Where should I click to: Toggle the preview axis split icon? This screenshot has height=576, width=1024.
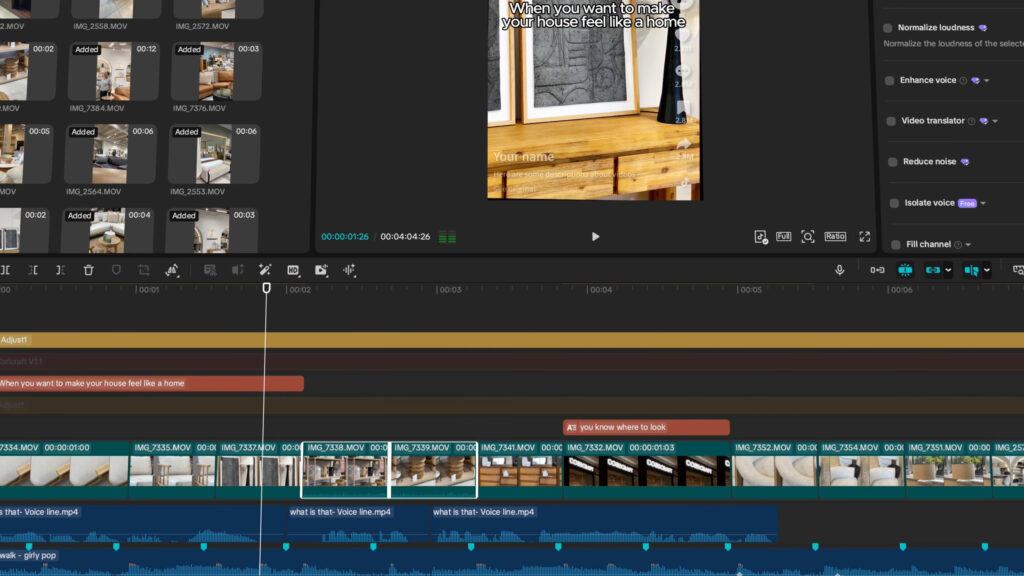(x=971, y=270)
